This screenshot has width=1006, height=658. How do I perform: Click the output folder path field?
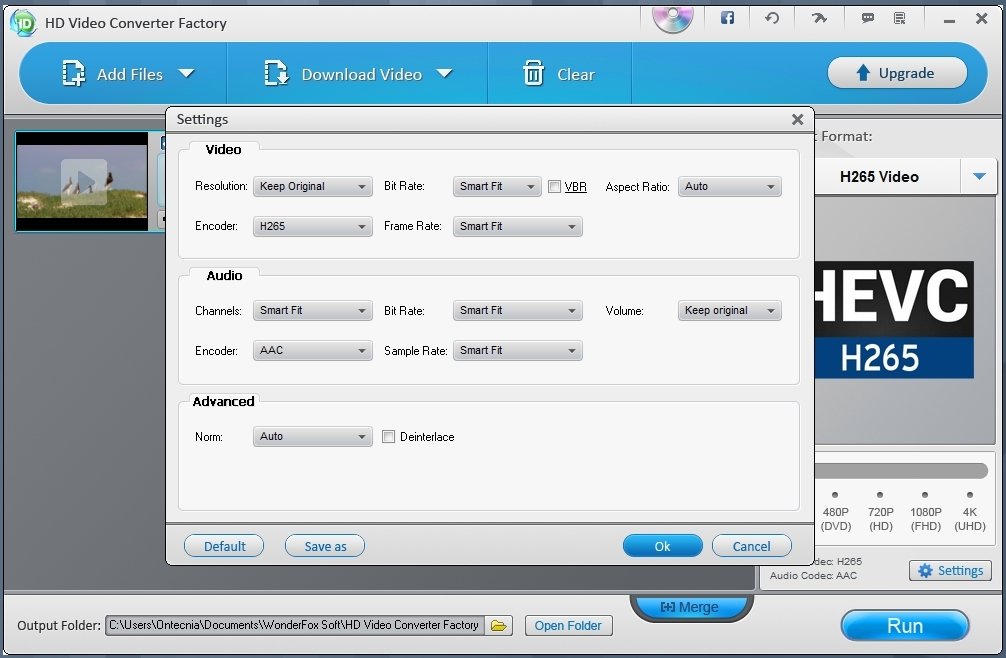295,625
